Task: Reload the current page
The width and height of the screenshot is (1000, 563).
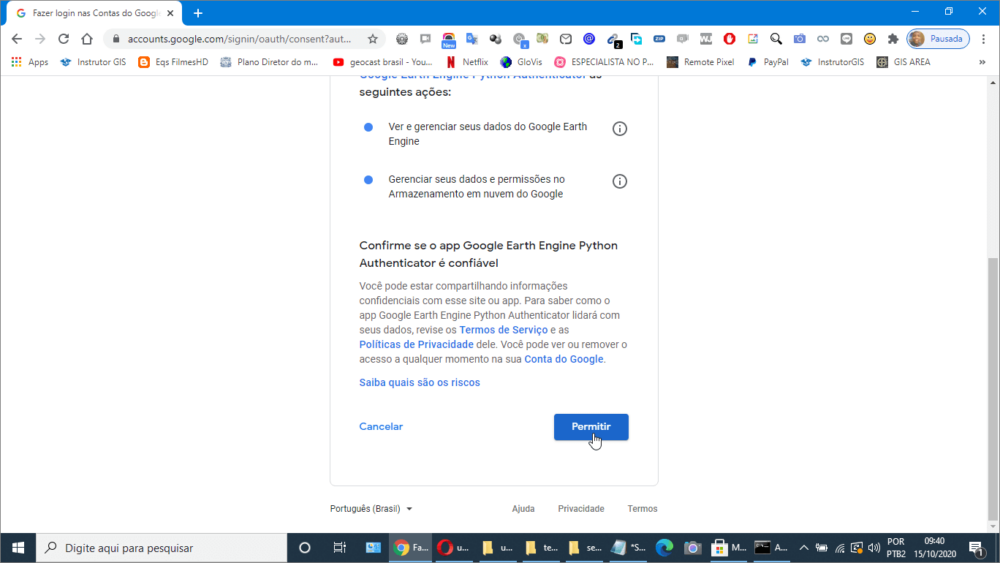Action: (63, 39)
